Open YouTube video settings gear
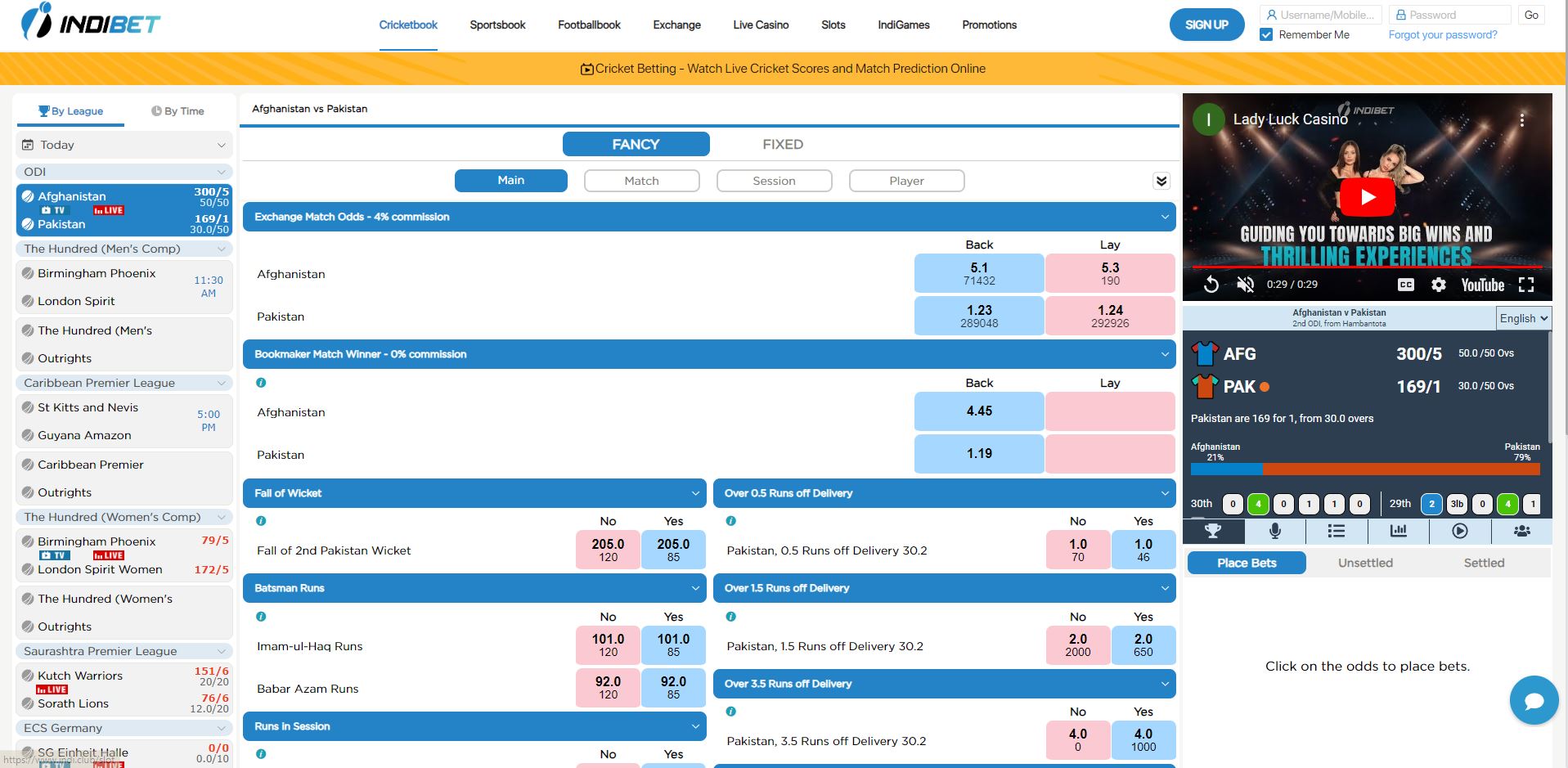Screen dimensions: 1568x768 tap(1439, 285)
